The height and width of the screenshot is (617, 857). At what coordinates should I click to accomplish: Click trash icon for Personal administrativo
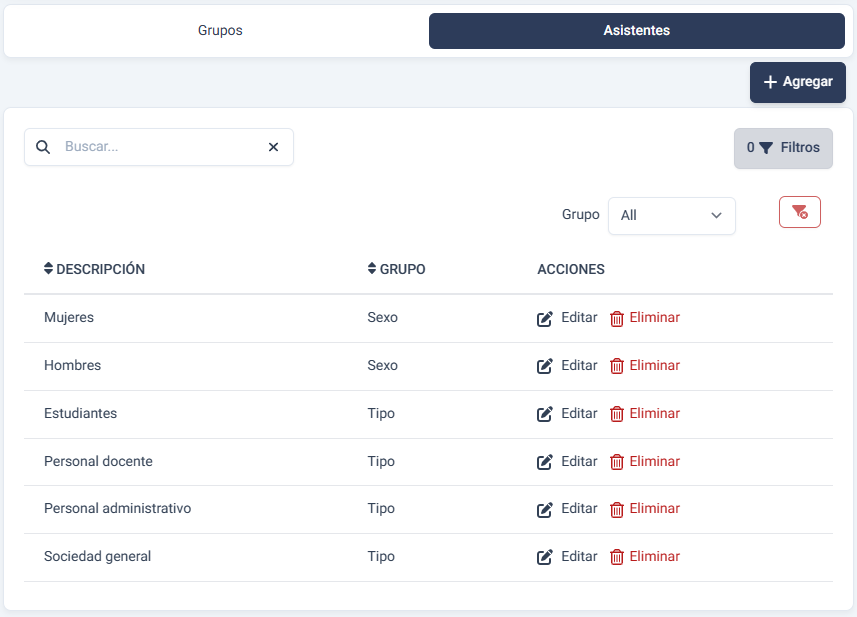(617, 509)
